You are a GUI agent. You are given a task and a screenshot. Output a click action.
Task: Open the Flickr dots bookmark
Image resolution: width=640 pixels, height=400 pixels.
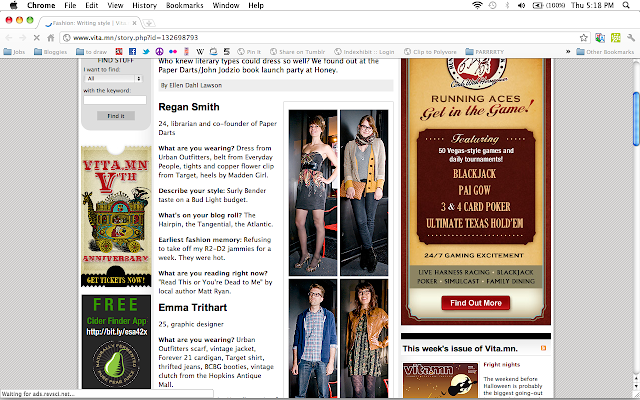tap(173, 51)
